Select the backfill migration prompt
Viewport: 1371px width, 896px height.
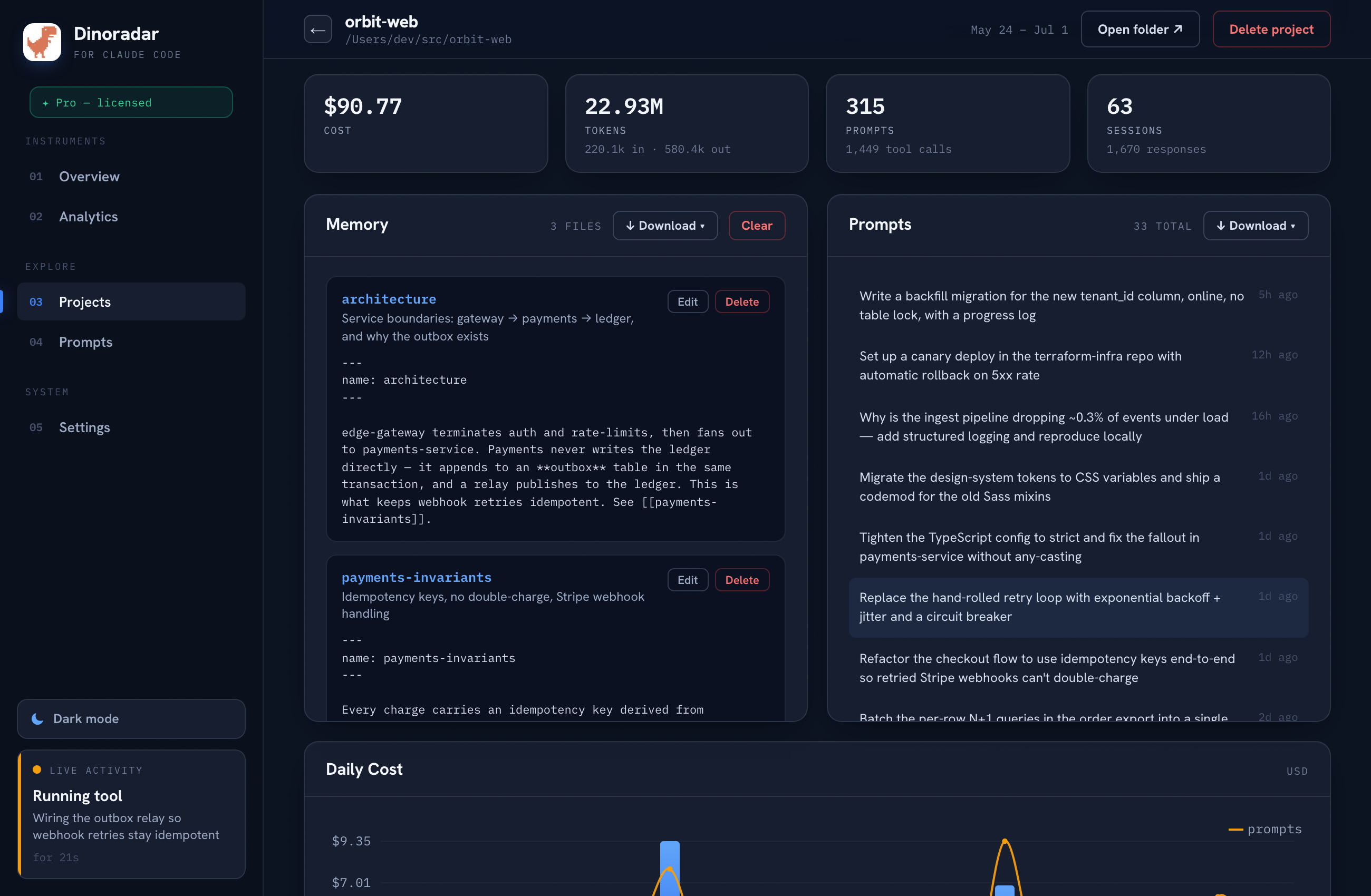pos(1078,305)
